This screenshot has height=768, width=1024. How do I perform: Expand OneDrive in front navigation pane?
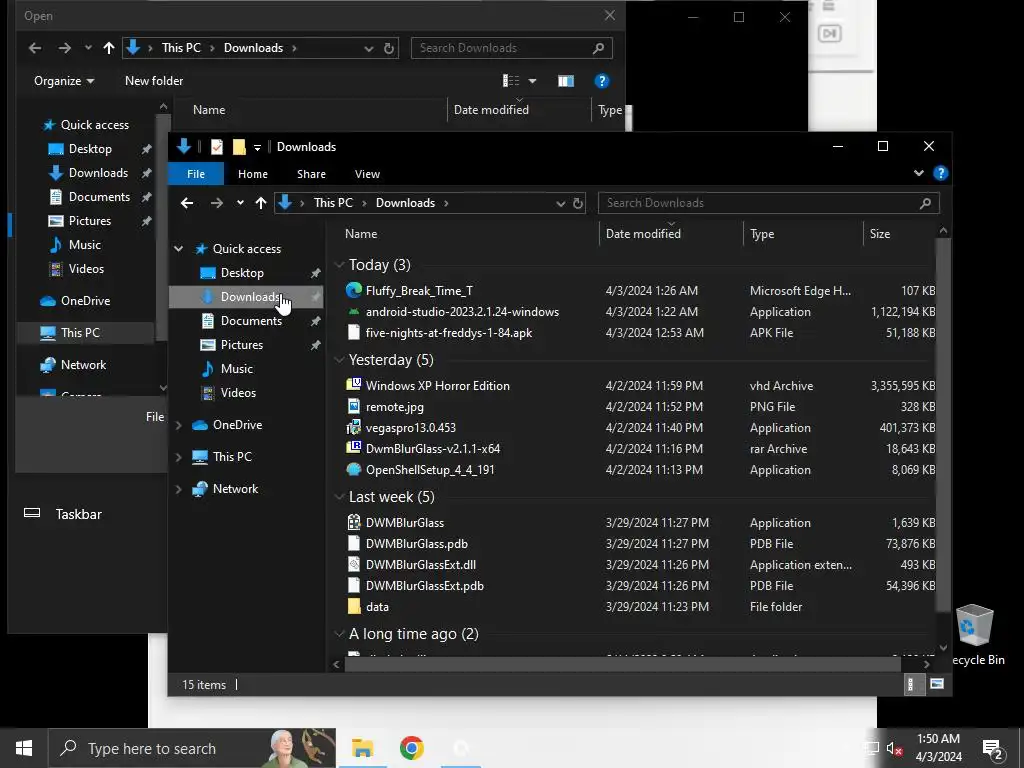pyautogui.click(x=178, y=425)
